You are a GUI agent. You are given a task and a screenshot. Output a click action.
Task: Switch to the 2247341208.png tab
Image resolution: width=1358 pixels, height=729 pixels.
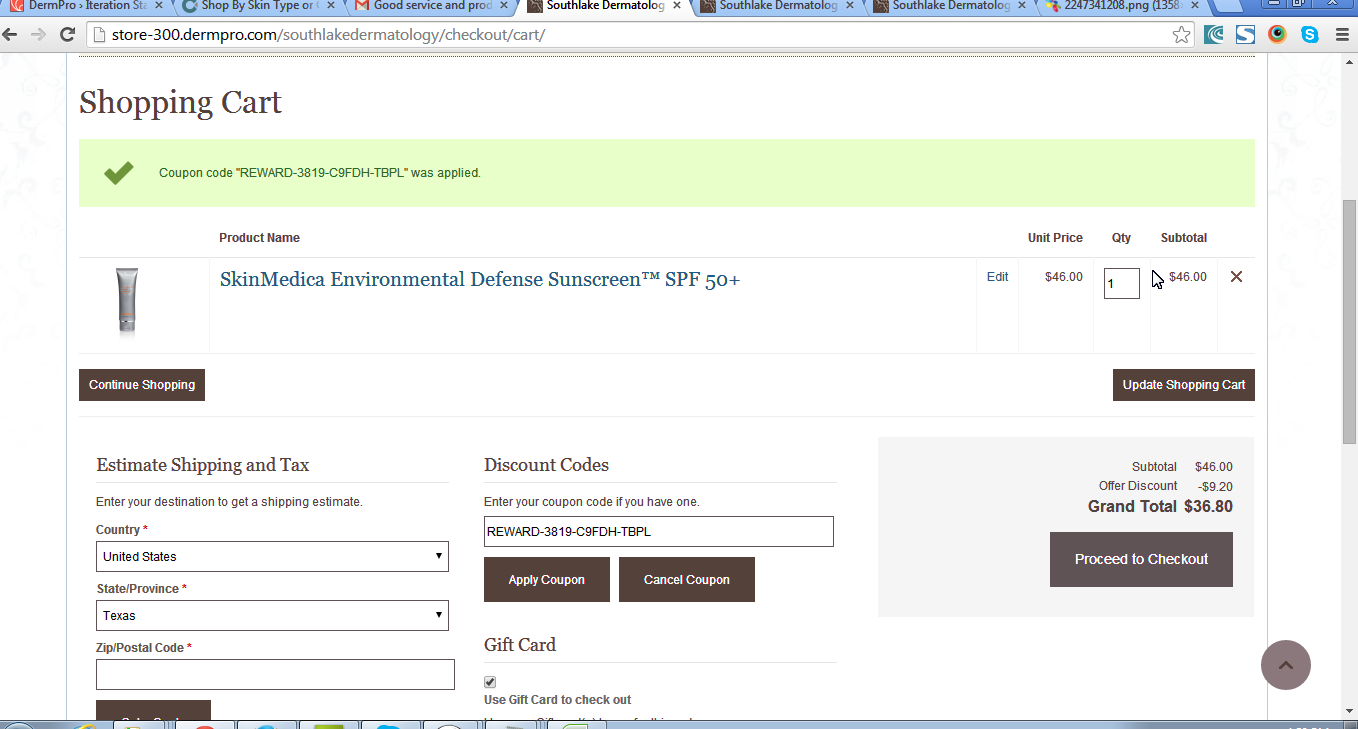1123,6
